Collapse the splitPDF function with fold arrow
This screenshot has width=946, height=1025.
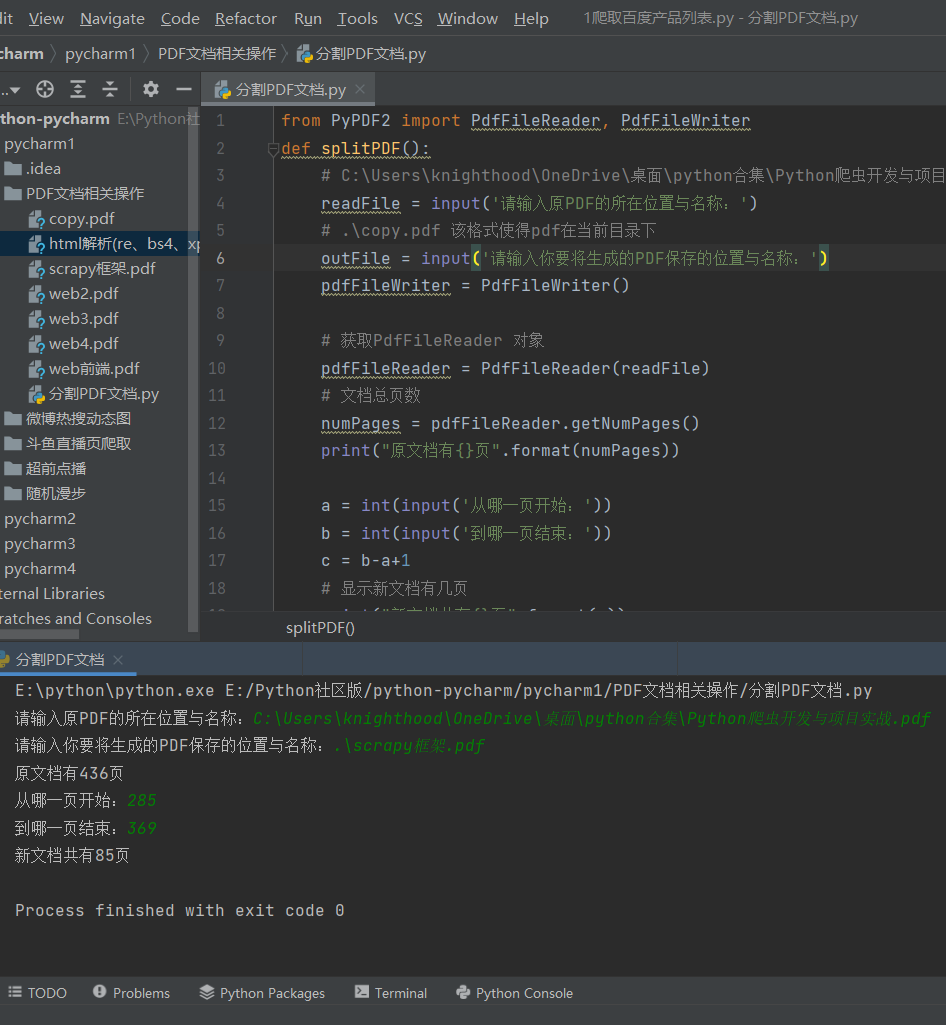pos(273,148)
